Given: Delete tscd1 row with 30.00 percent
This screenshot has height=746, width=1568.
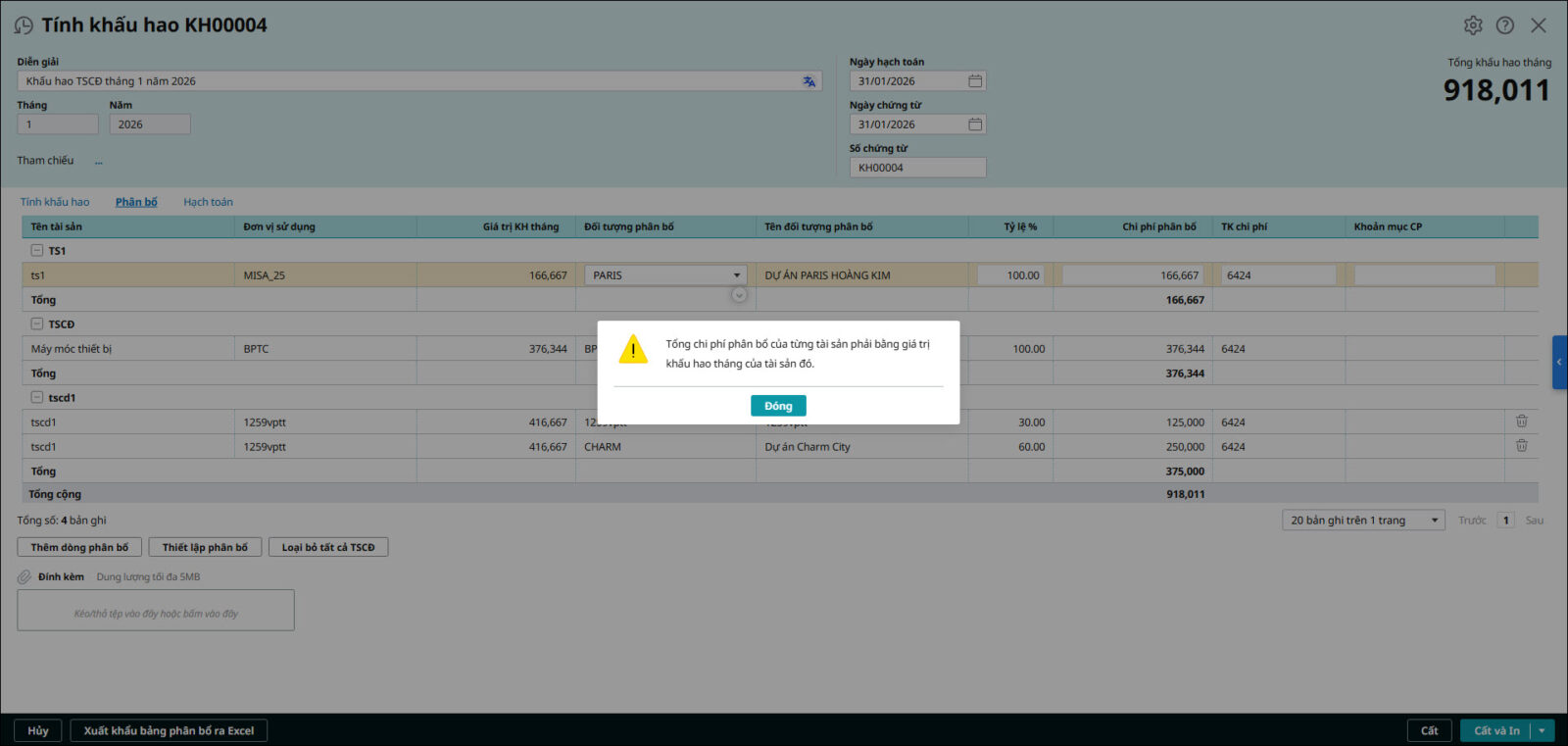Looking at the screenshot, I should pos(1522,422).
